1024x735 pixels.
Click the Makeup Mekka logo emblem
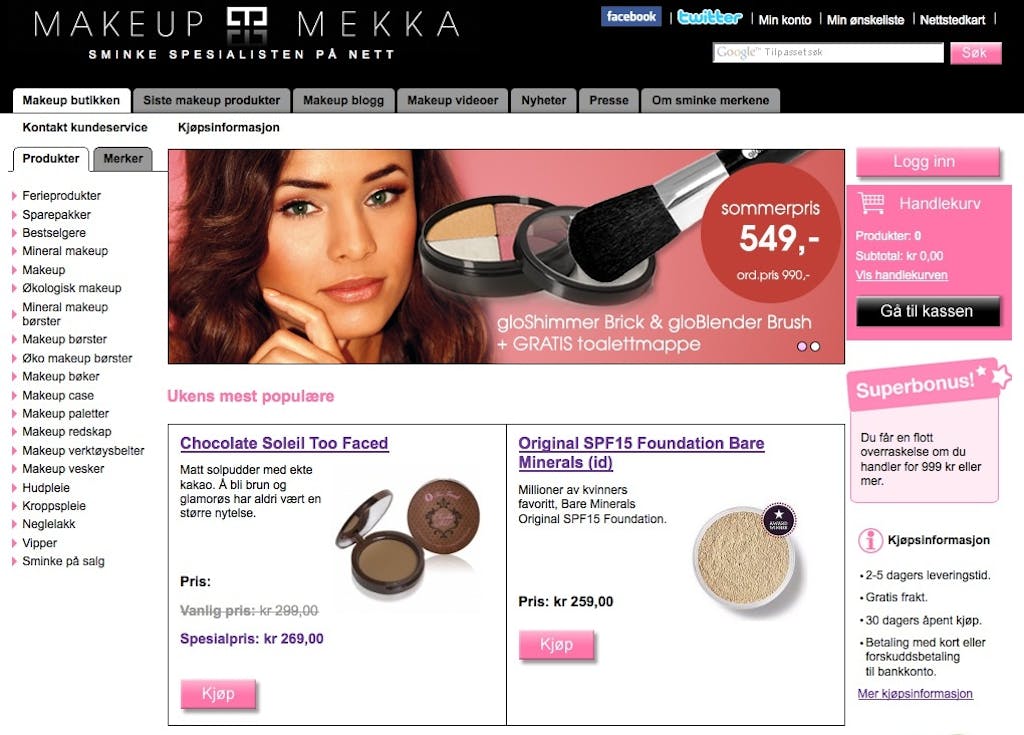point(247,25)
